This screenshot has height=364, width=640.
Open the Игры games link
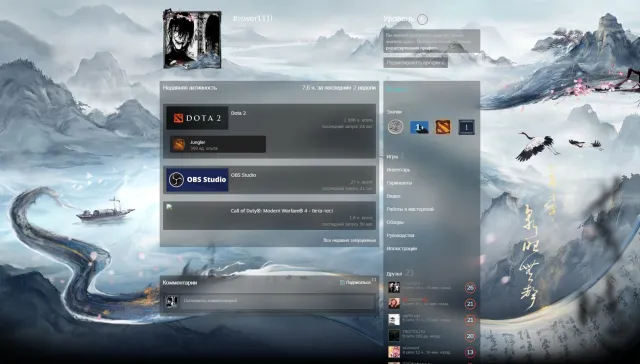point(392,157)
